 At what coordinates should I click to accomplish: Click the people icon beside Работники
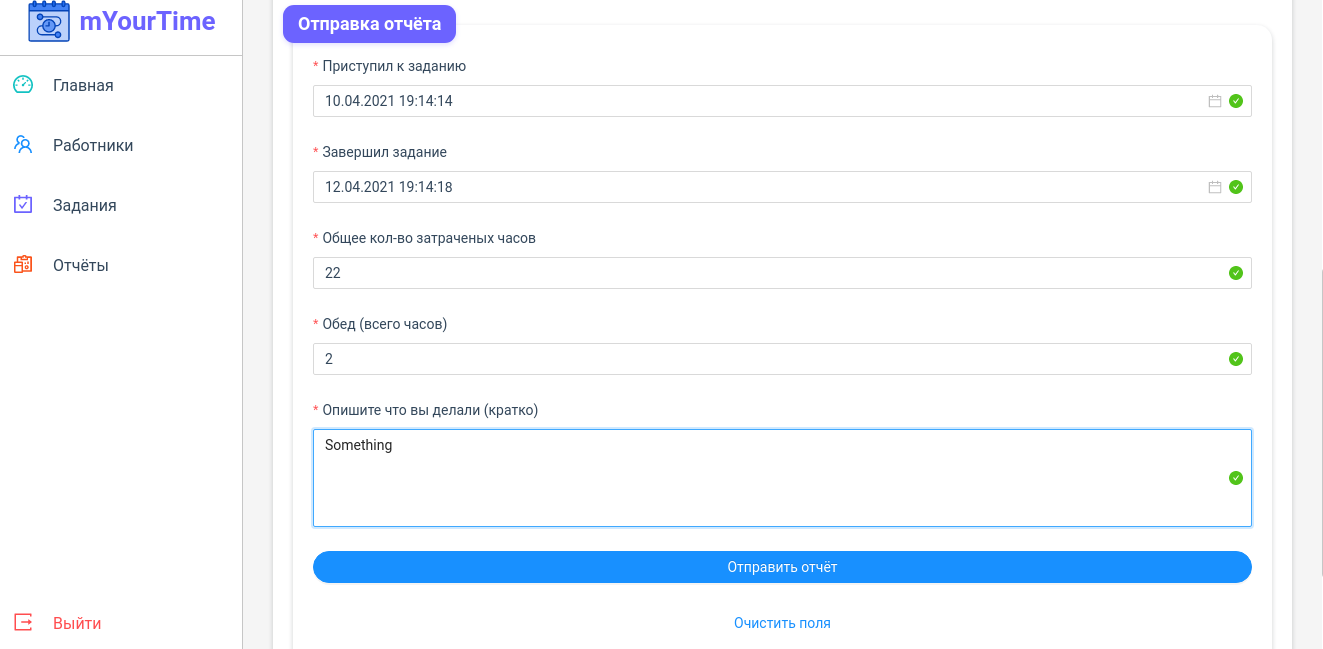[x=23, y=145]
